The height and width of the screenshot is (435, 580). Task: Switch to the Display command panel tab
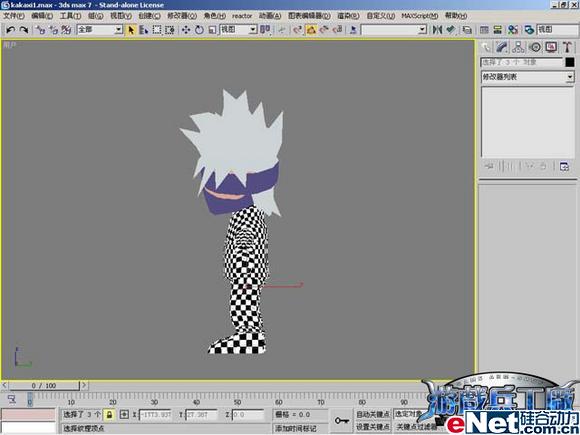(551, 47)
